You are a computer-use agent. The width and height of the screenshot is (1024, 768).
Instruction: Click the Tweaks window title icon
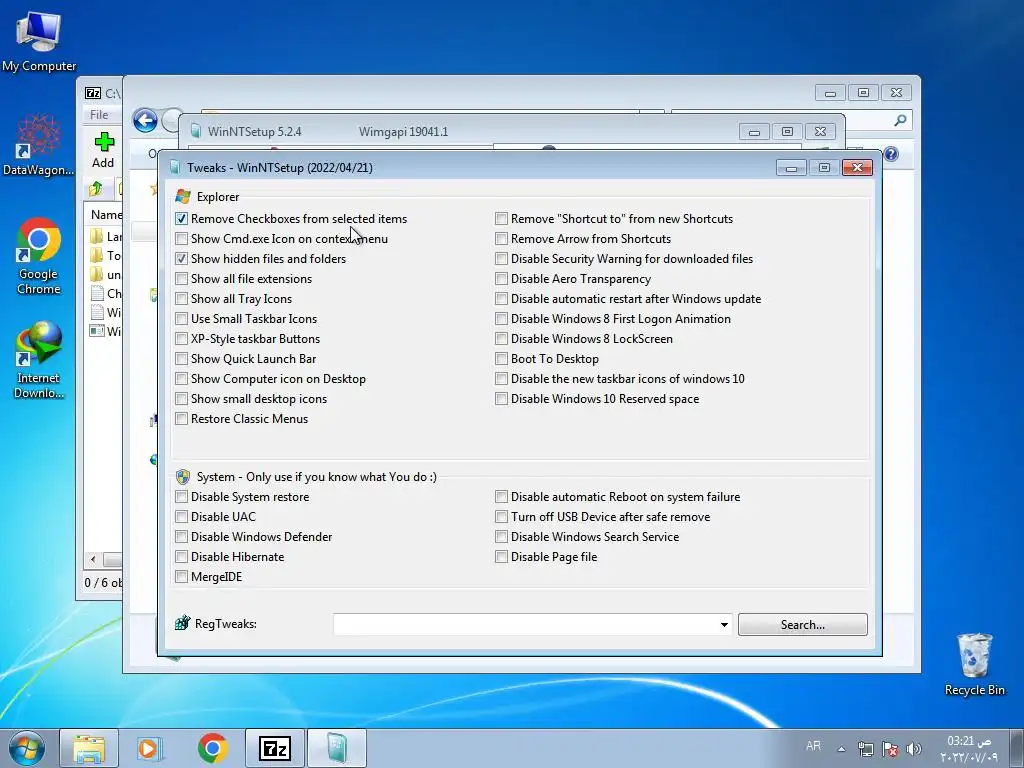[174, 167]
